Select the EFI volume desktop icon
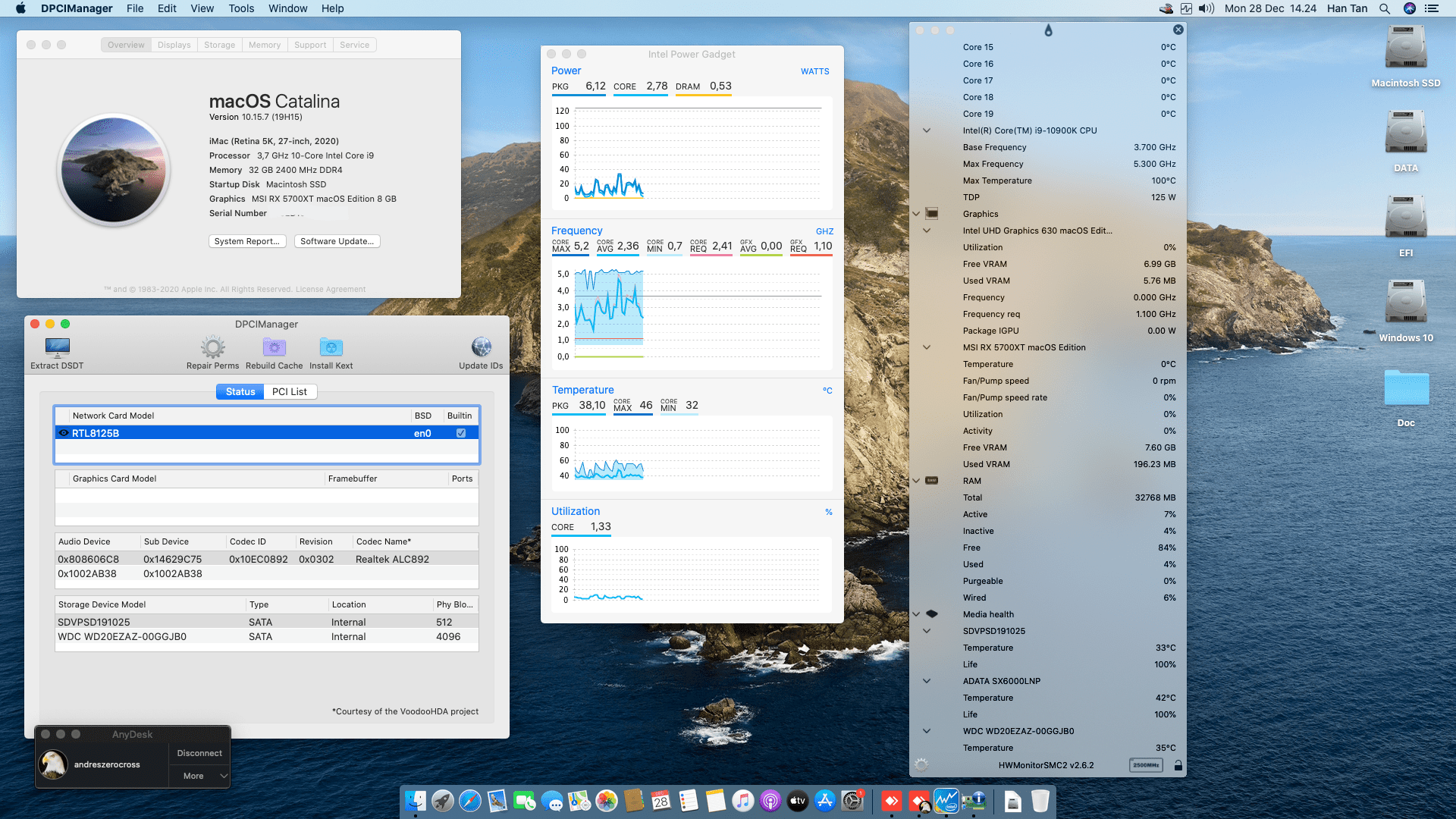This screenshot has height=819, width=1456. [1405, 218]
